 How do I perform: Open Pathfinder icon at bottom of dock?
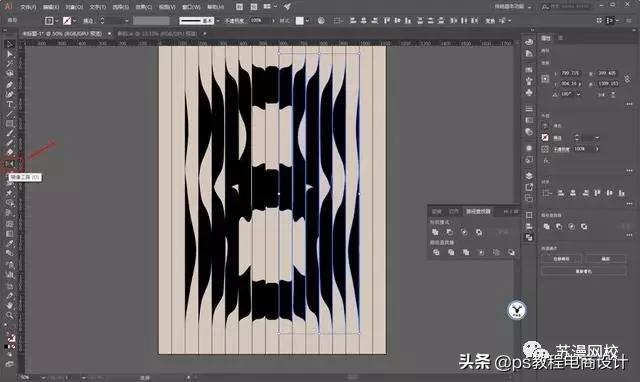click(529, 237)
